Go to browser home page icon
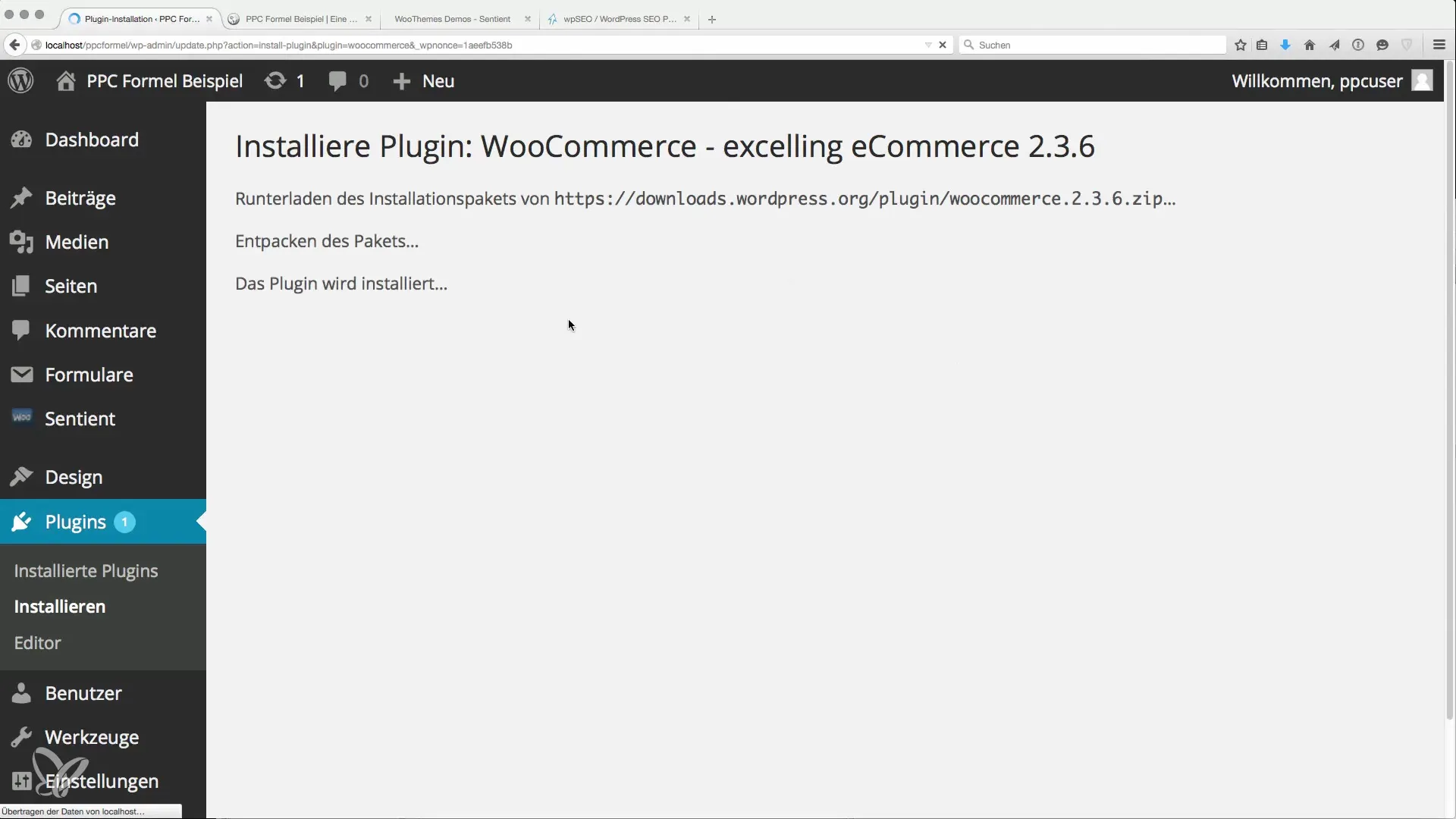The image size is (1456, 819). click(1310, 45)
